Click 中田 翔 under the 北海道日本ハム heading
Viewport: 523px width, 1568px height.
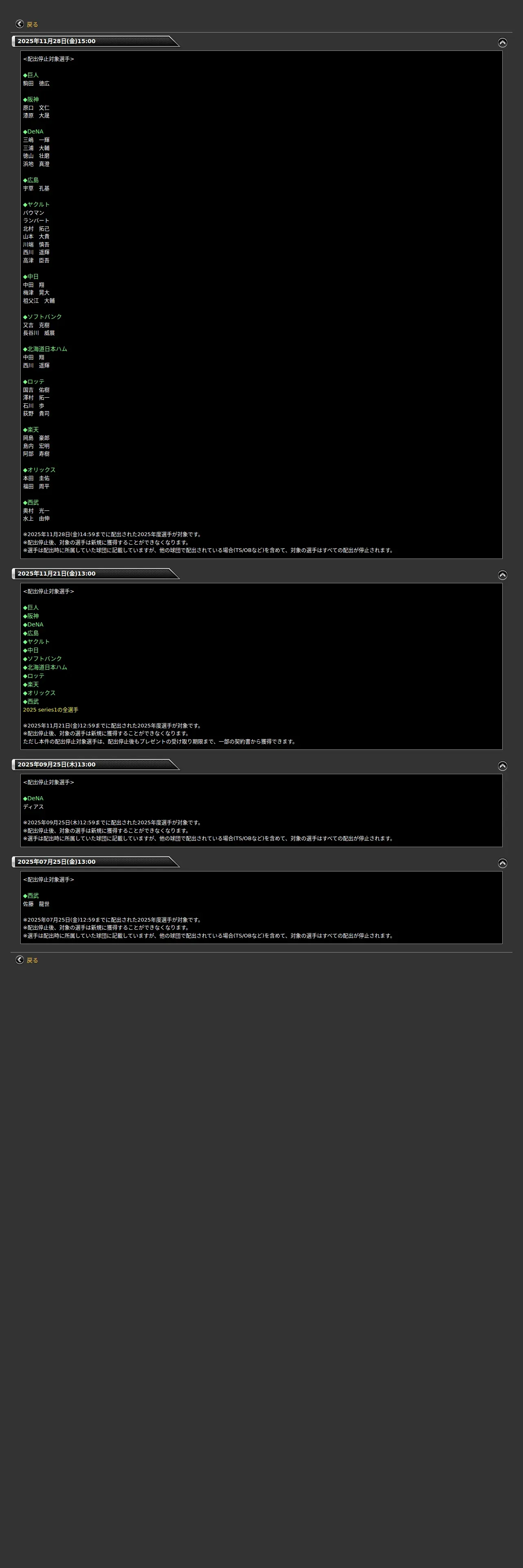tap(33, 357)
